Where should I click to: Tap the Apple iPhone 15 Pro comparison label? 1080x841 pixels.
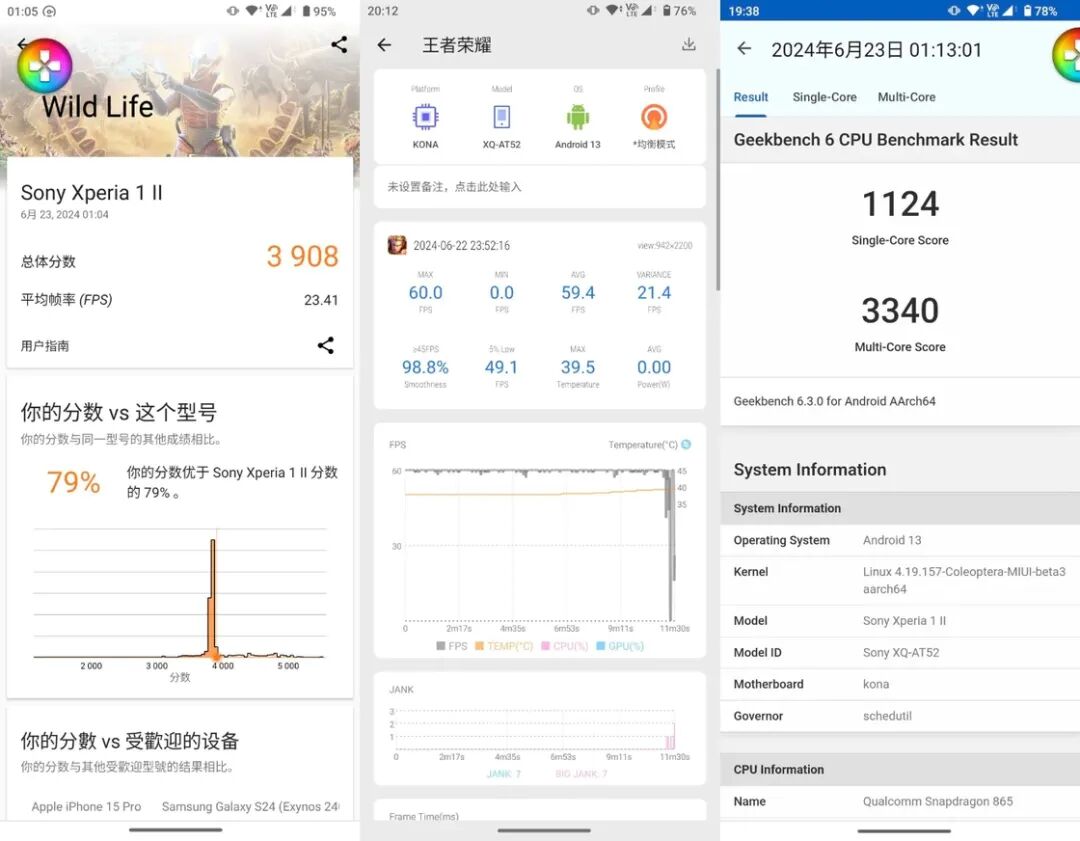(86, 807)
